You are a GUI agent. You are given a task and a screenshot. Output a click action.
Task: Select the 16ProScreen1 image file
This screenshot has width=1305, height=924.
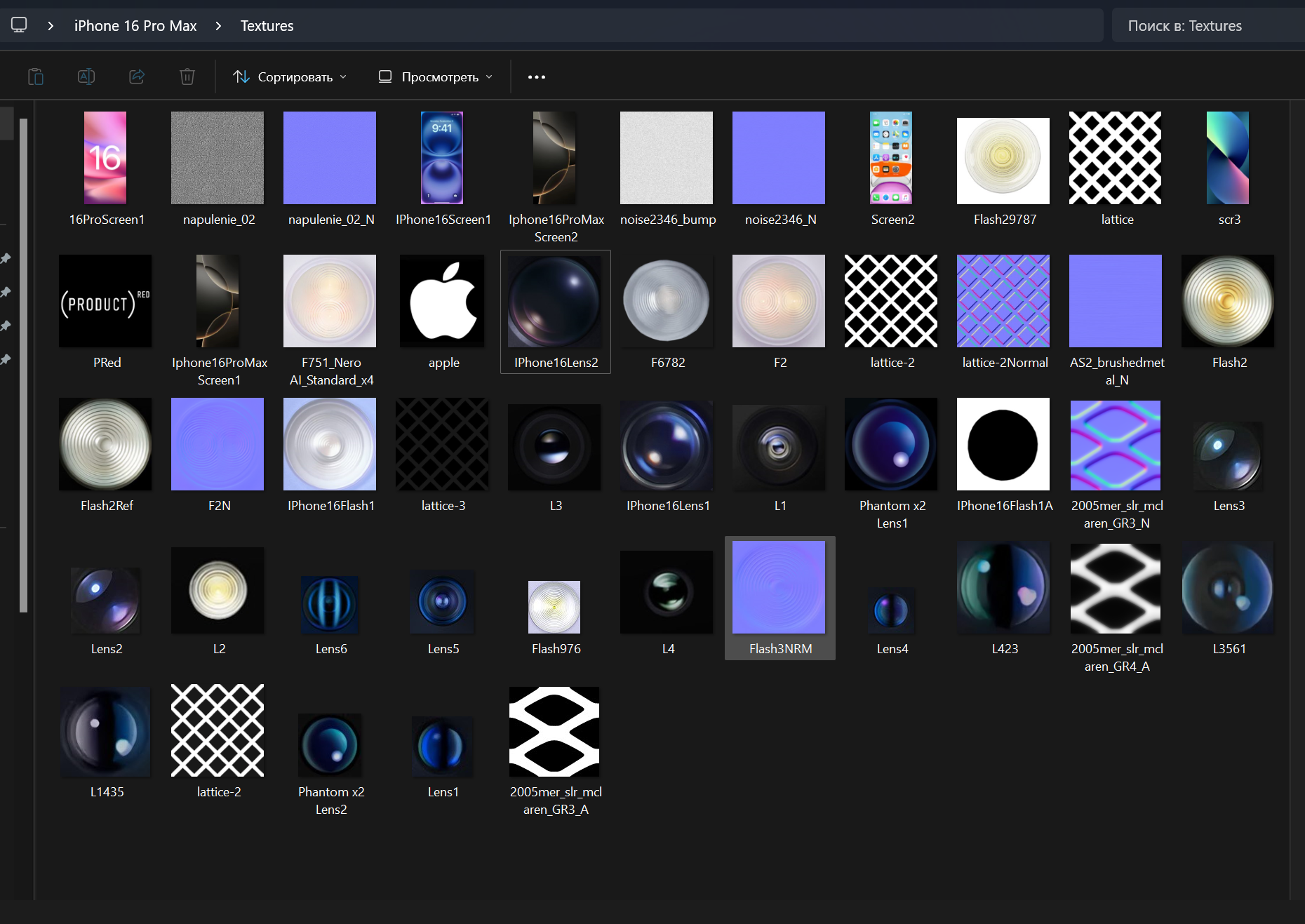pyautogui.click(x=105, y=159)
